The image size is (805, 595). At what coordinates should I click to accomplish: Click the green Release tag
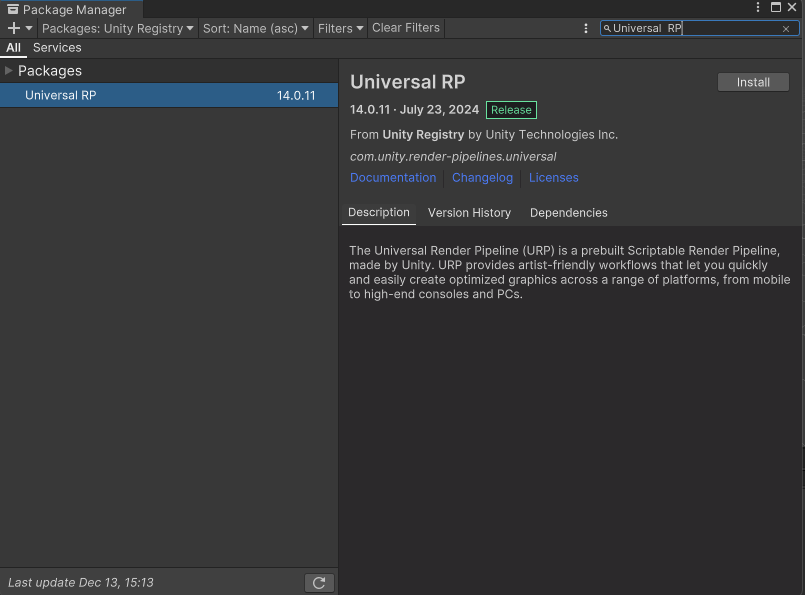(x=511, y=110)
